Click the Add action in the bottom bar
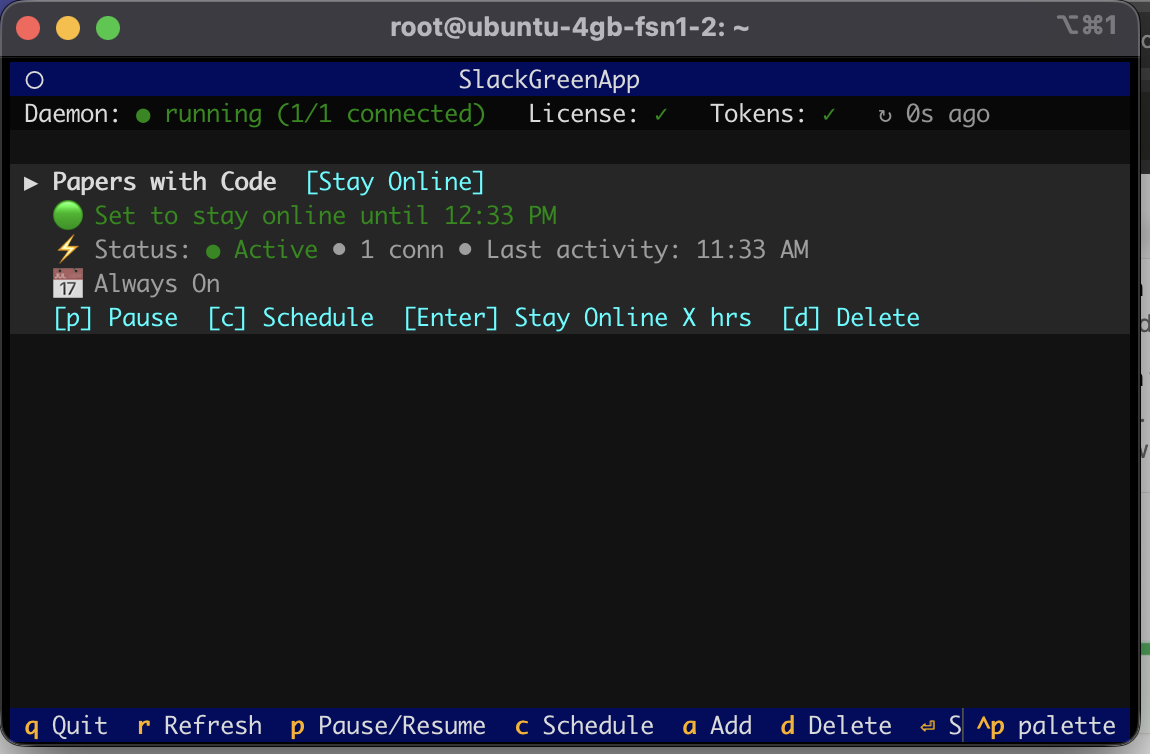Image resolution: width=1150 pixels, height=754 pixels. tap(716, 726)
